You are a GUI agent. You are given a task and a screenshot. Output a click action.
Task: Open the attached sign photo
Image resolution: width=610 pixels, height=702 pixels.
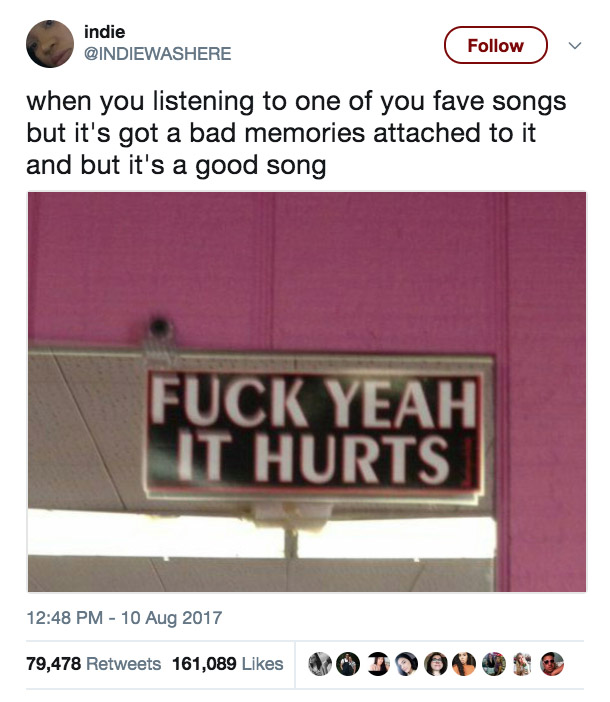tap(307, 392)
